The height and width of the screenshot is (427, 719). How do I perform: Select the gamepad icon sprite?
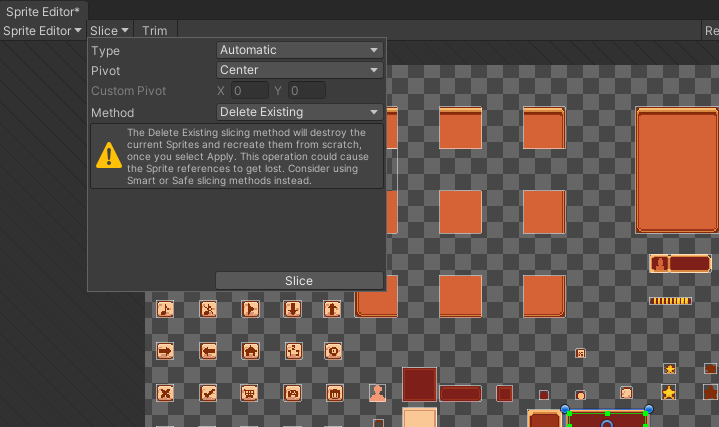click(293, 393)
